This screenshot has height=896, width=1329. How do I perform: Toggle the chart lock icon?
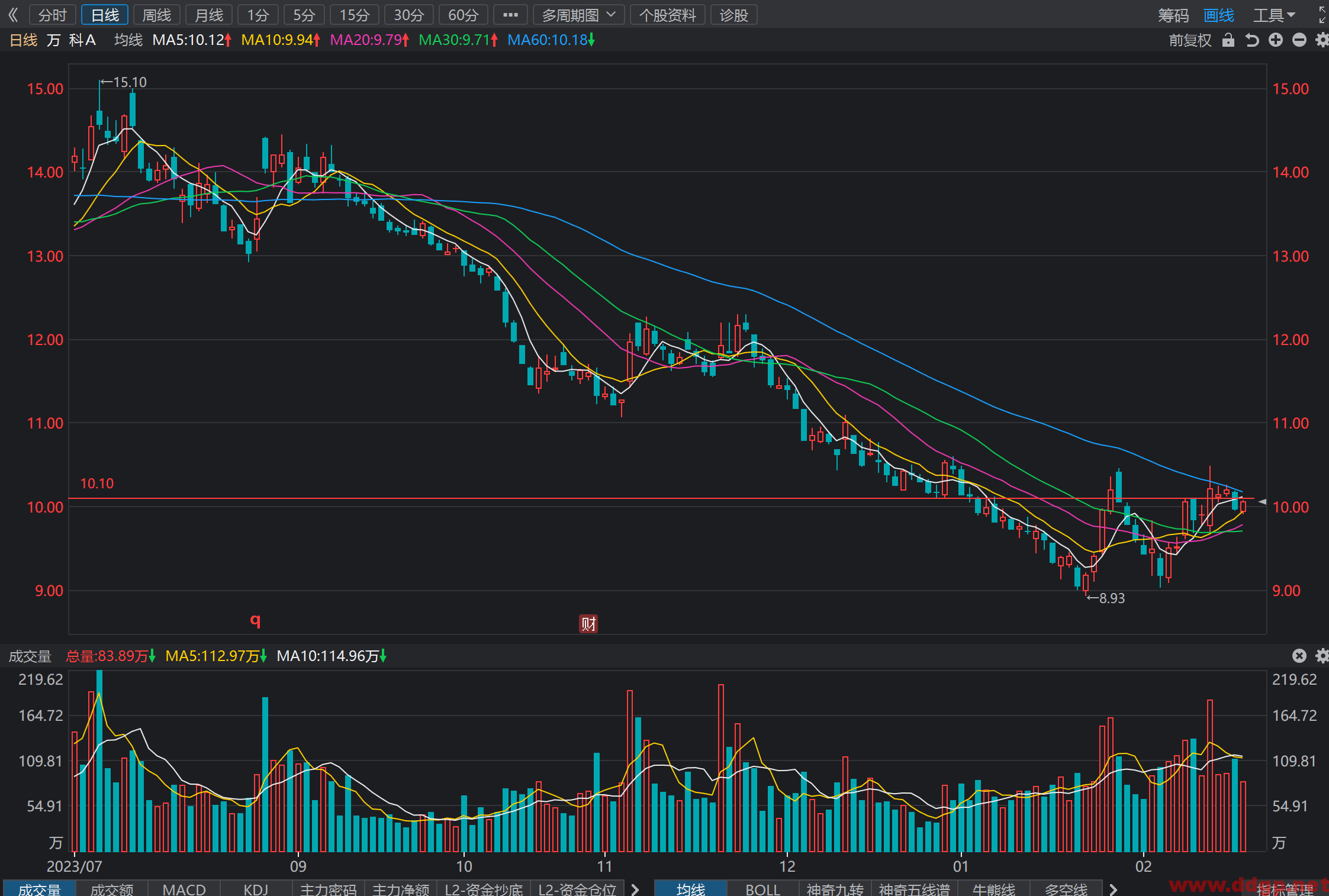(x=1228, y=40)
